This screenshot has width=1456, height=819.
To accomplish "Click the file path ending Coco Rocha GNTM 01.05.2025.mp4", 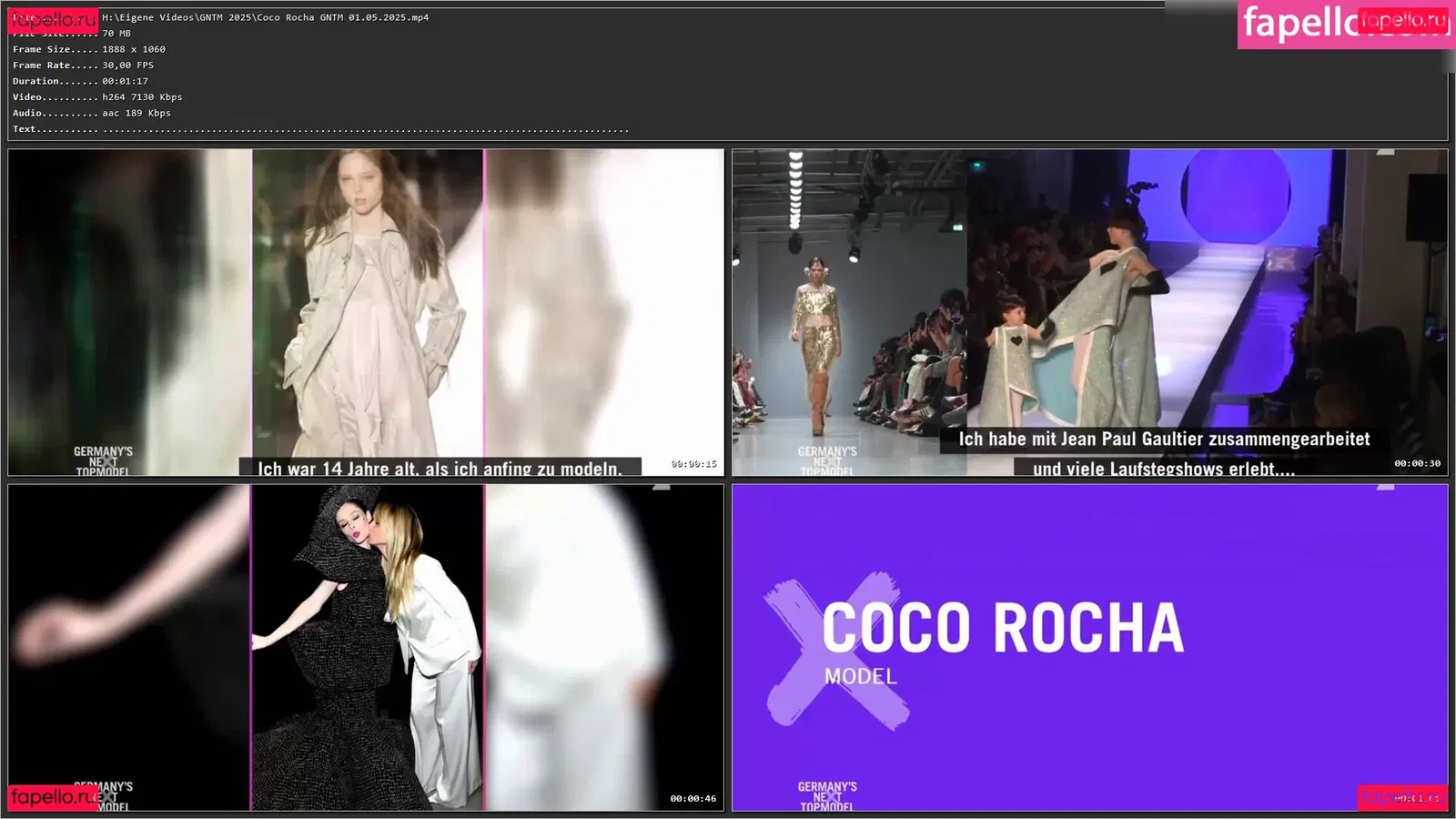I will (265, 17).
